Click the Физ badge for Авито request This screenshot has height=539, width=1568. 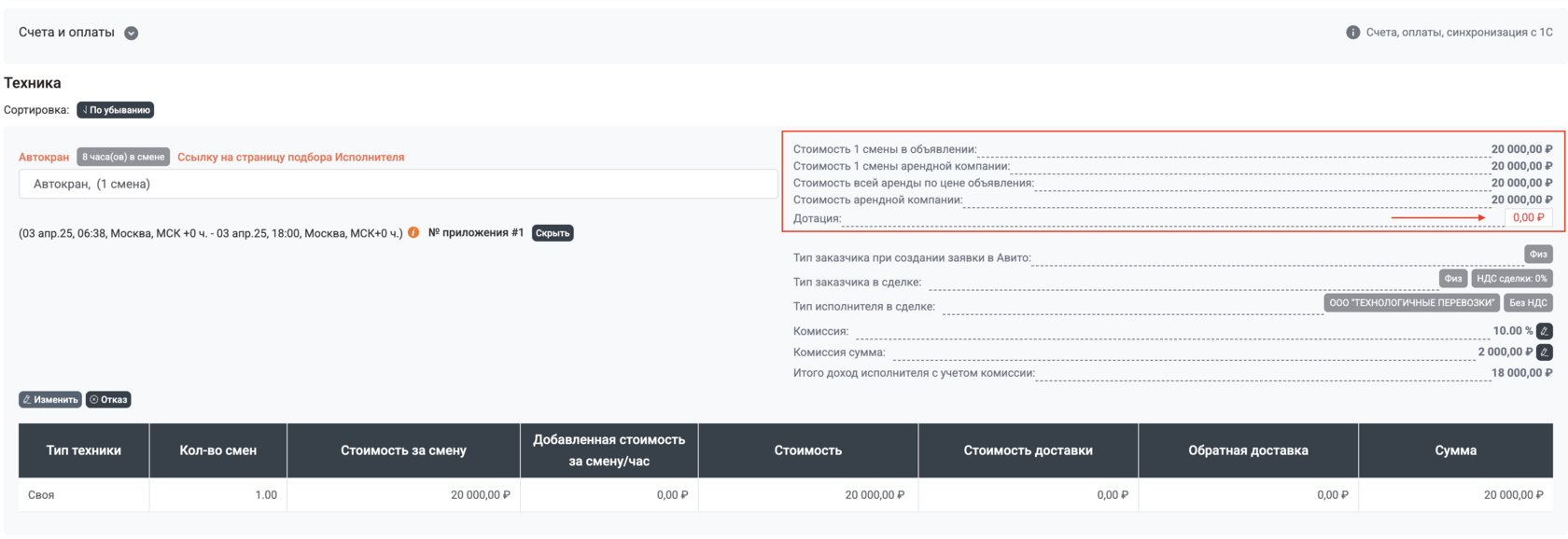click(1538, 254)
